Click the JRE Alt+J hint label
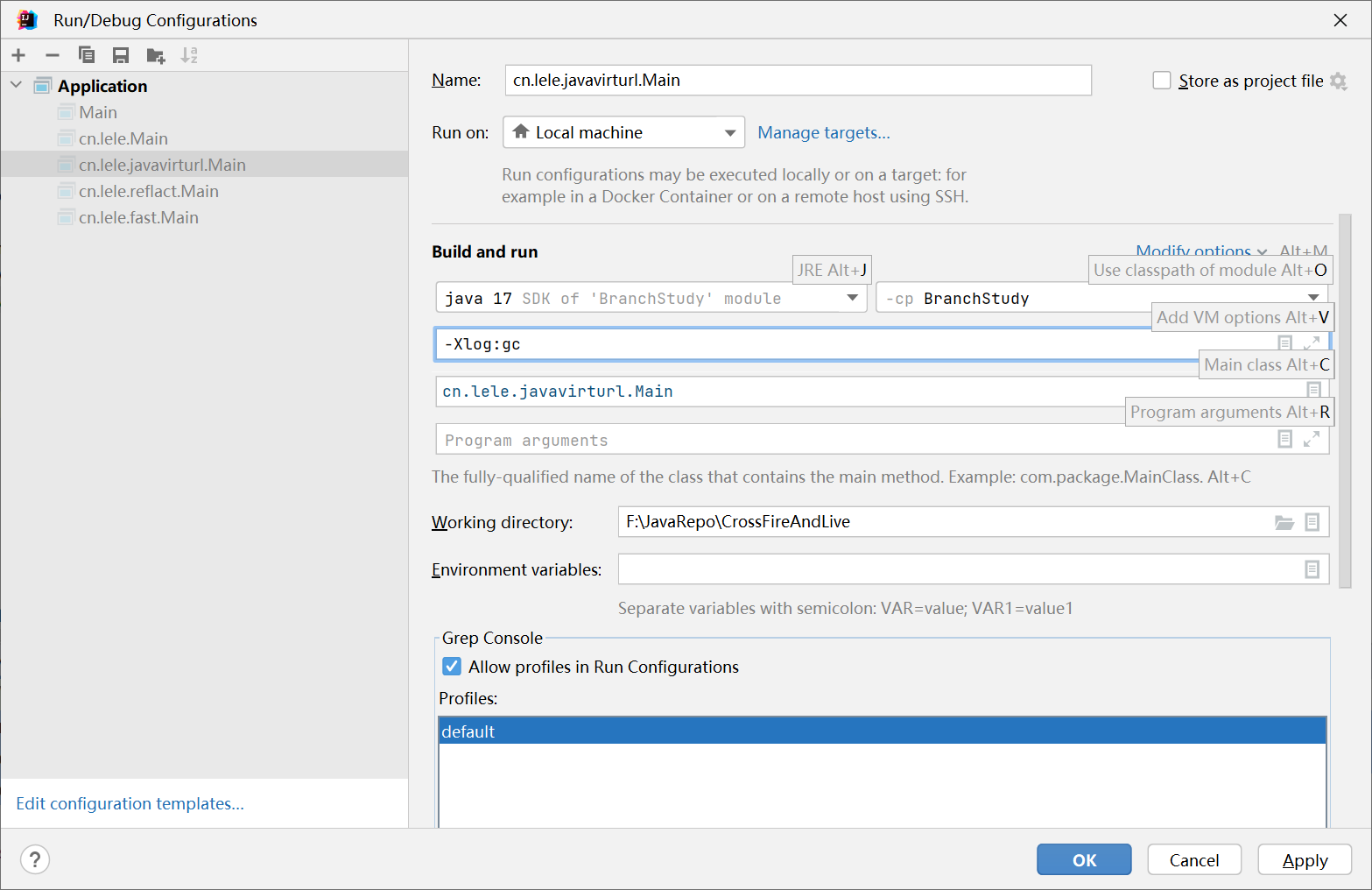The image size is (1372, 890). click(832, 270)
